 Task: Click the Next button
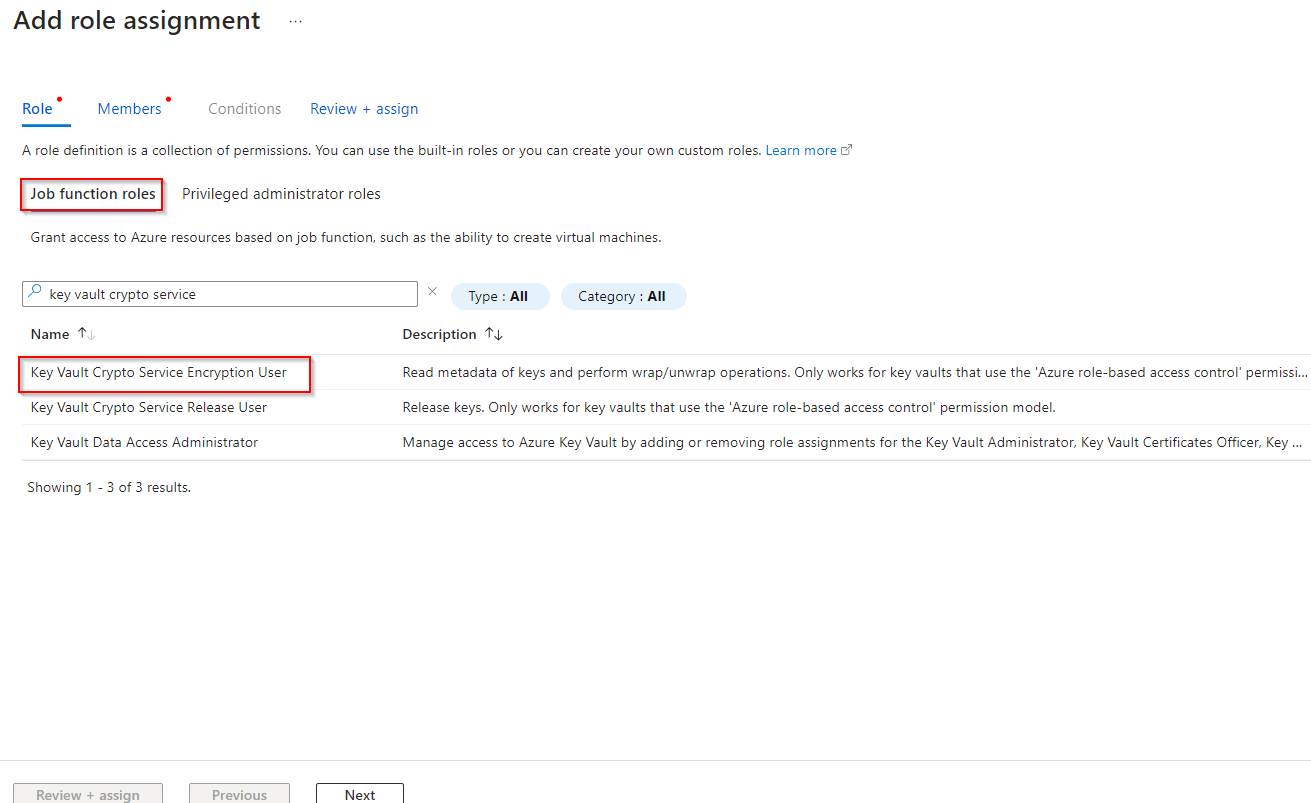coord(360,794)
